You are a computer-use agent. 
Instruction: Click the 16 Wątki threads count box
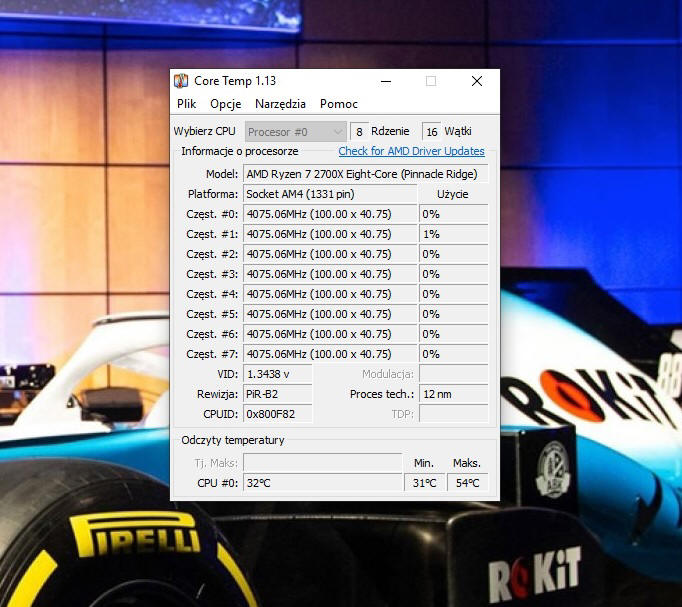click(431, 132)
